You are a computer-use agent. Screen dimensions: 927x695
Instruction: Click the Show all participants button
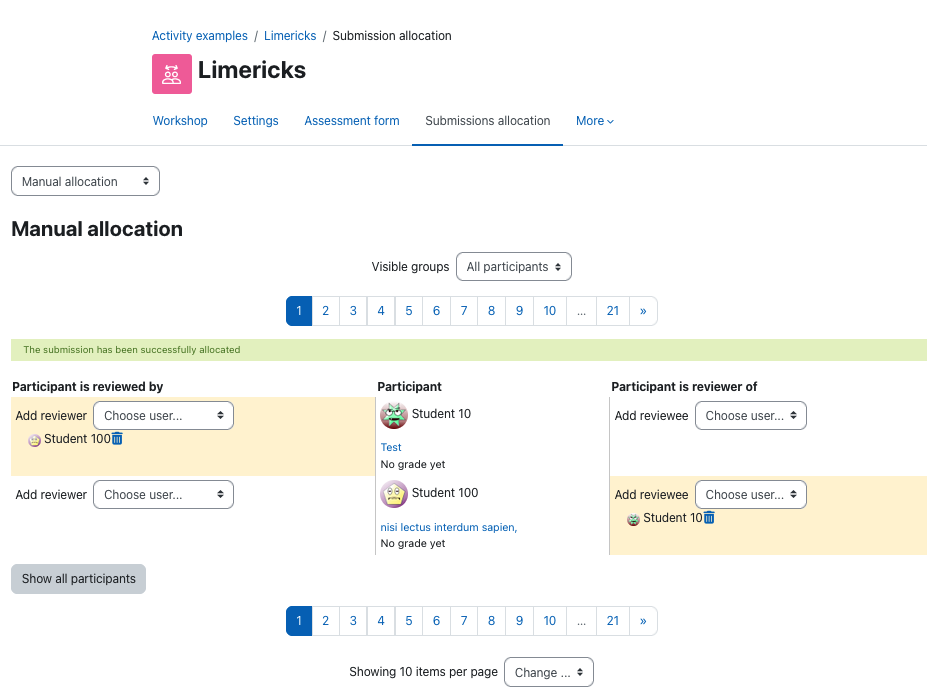pos(79,579)
